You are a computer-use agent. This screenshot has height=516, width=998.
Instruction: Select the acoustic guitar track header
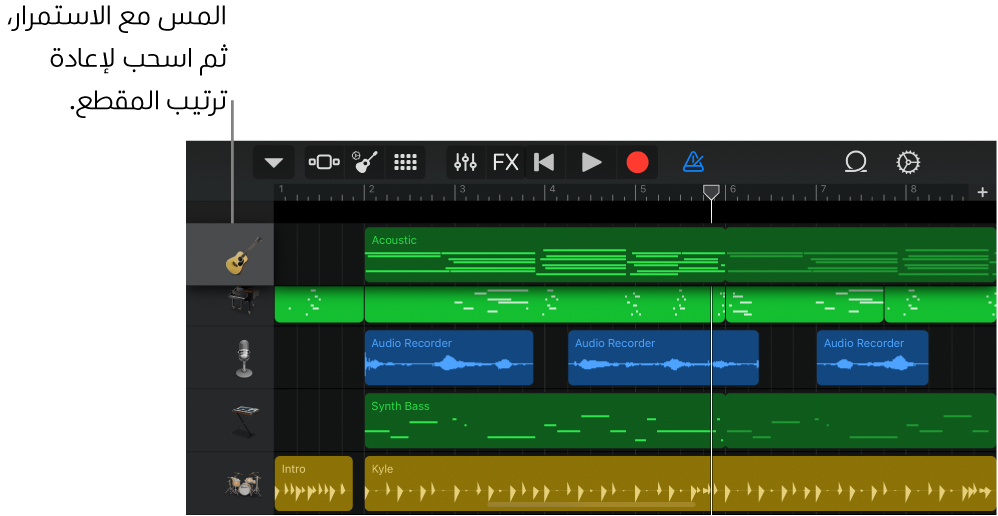(x=230, y=255)
